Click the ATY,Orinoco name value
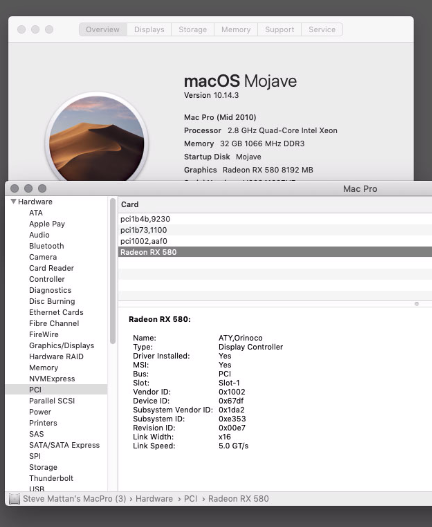This screenshot has height=527, width=432. 240,338
